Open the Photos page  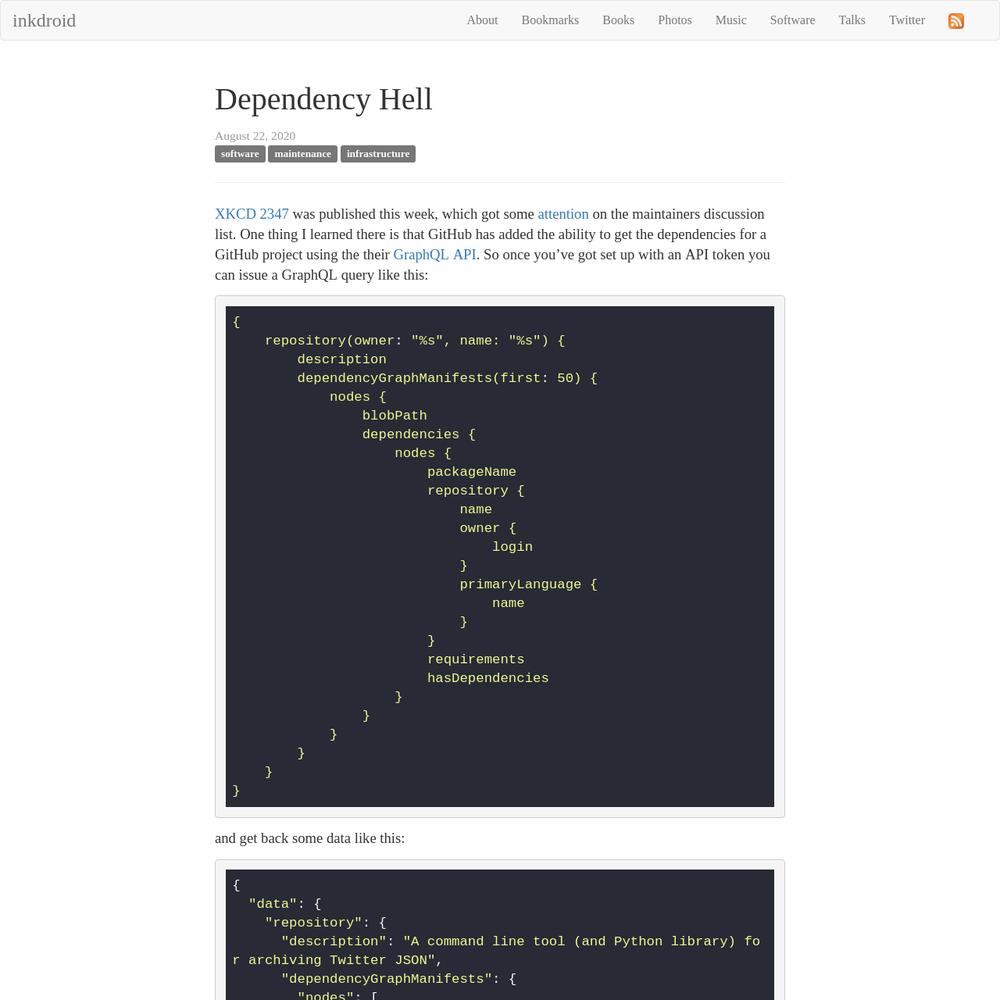pyautogui.click(x=675, y=20)
